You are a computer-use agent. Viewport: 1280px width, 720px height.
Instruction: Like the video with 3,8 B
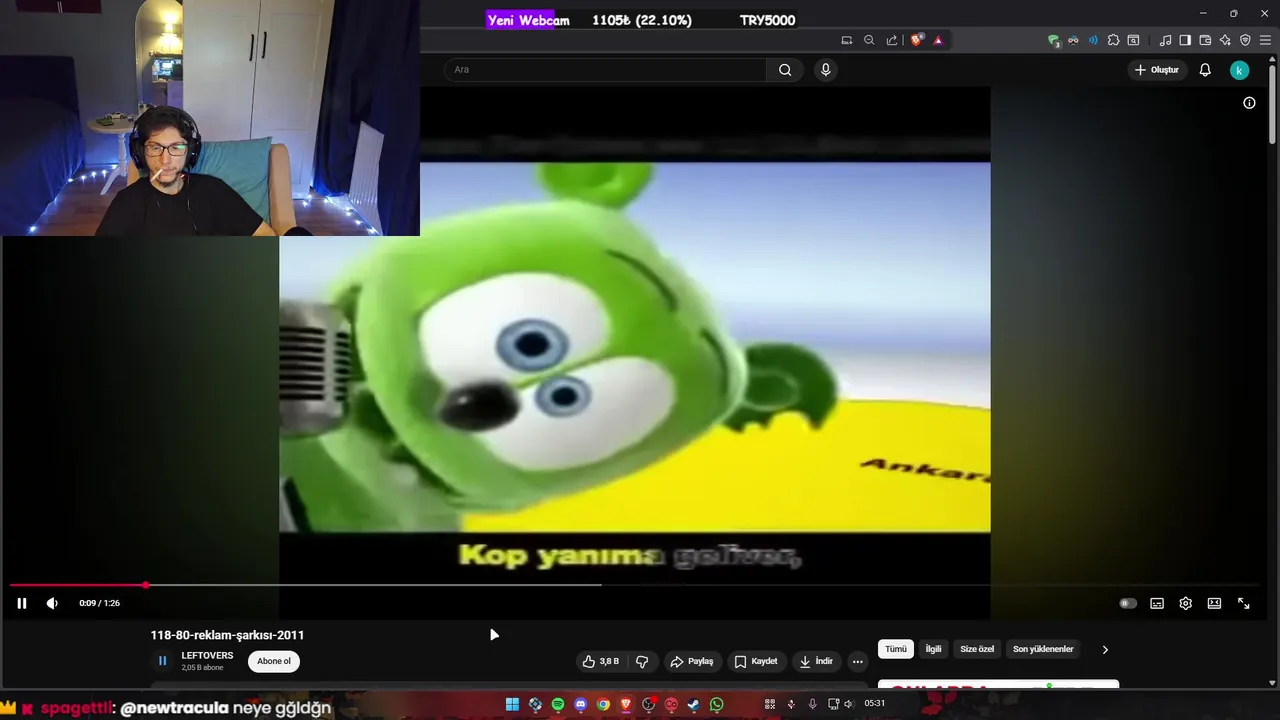601,661
